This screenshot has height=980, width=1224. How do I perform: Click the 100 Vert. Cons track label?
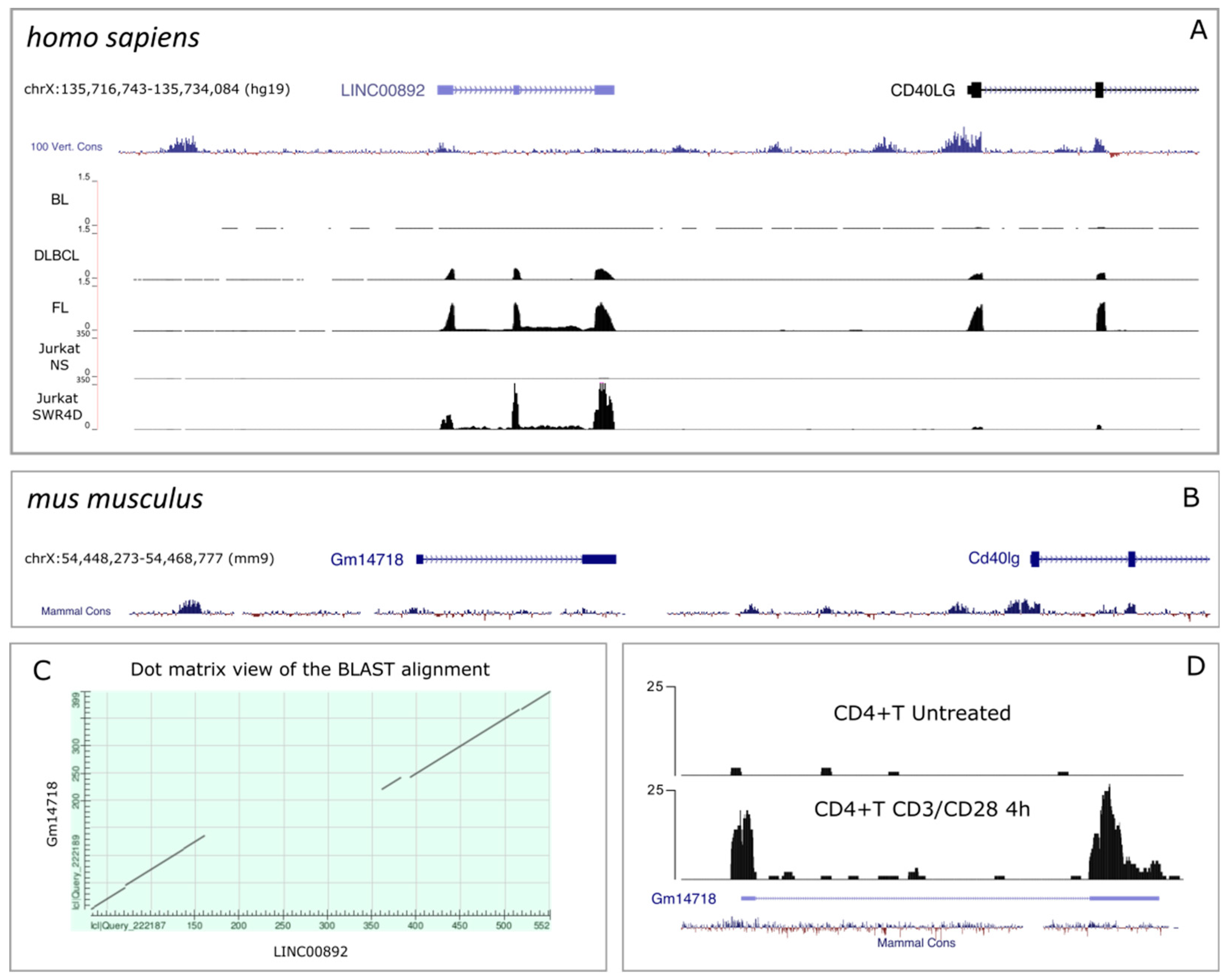pos(66,147)
